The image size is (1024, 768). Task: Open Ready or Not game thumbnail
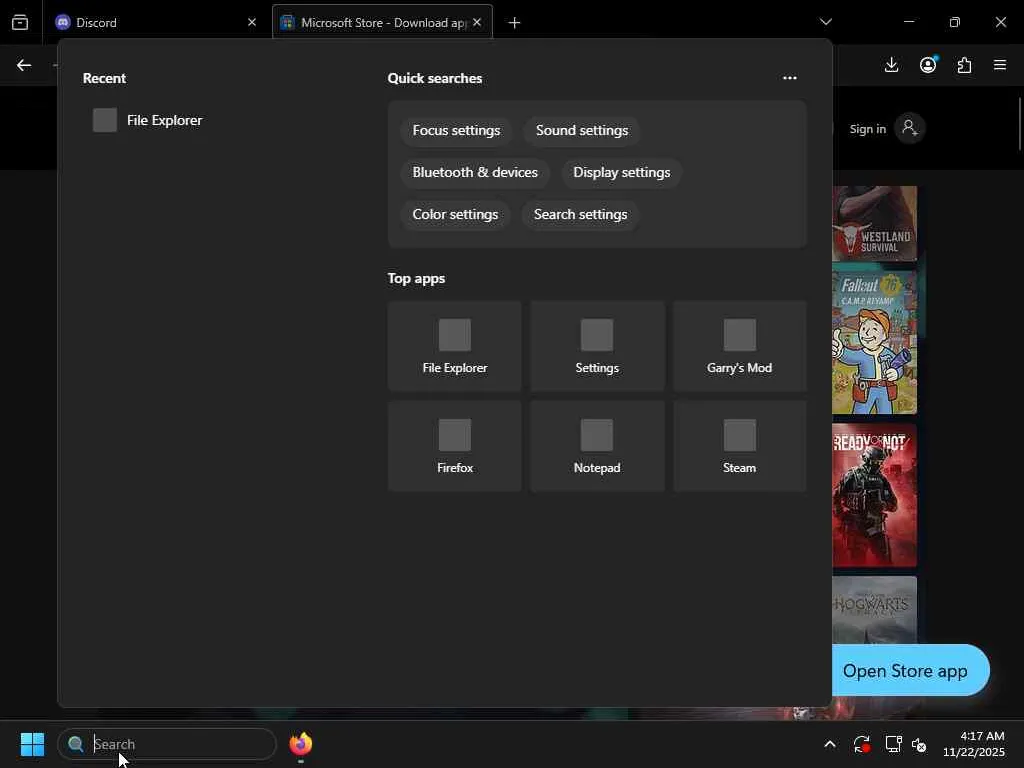[x=874, y=495]
